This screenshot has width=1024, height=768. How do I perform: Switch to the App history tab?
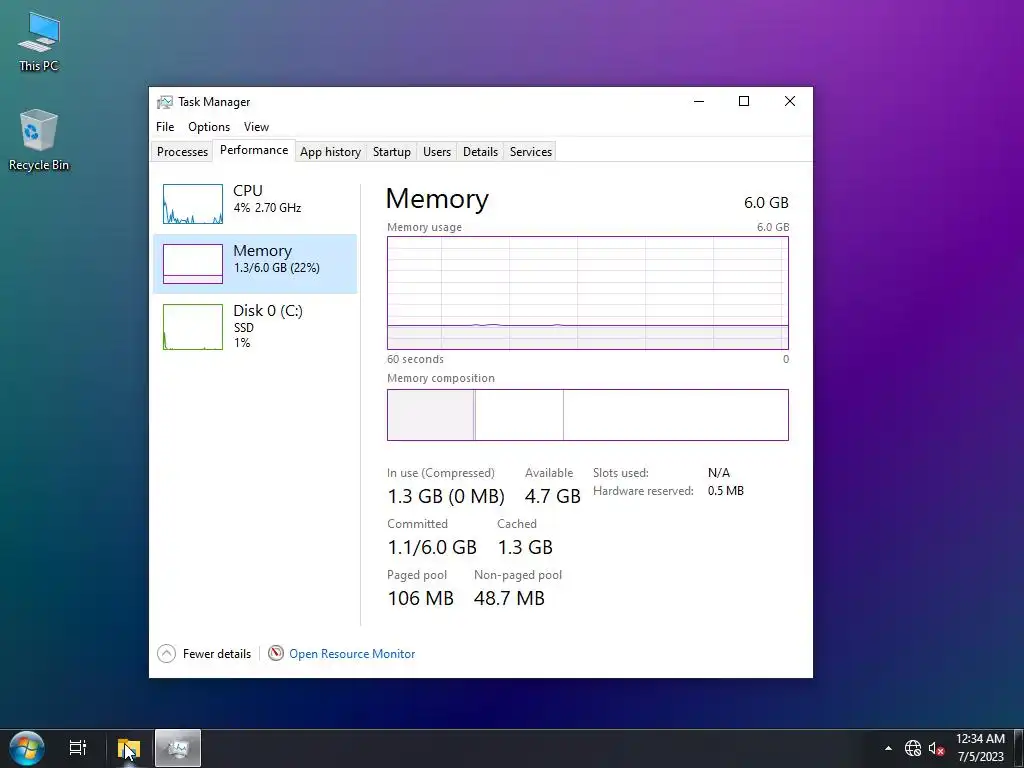330,152
